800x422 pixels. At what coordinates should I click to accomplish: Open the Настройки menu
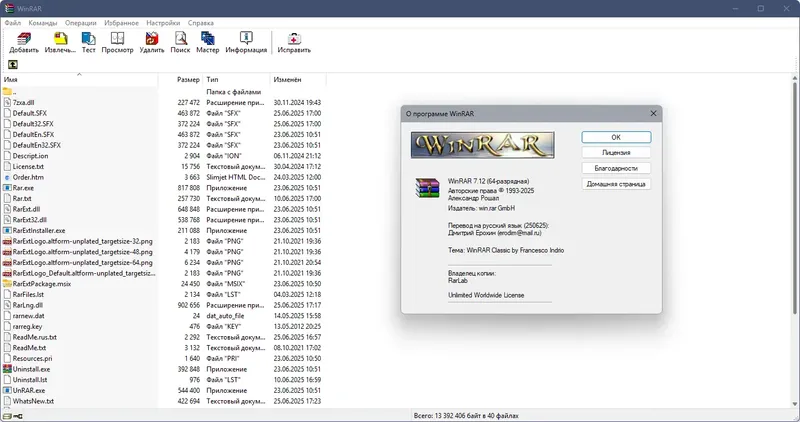[163, 23]
